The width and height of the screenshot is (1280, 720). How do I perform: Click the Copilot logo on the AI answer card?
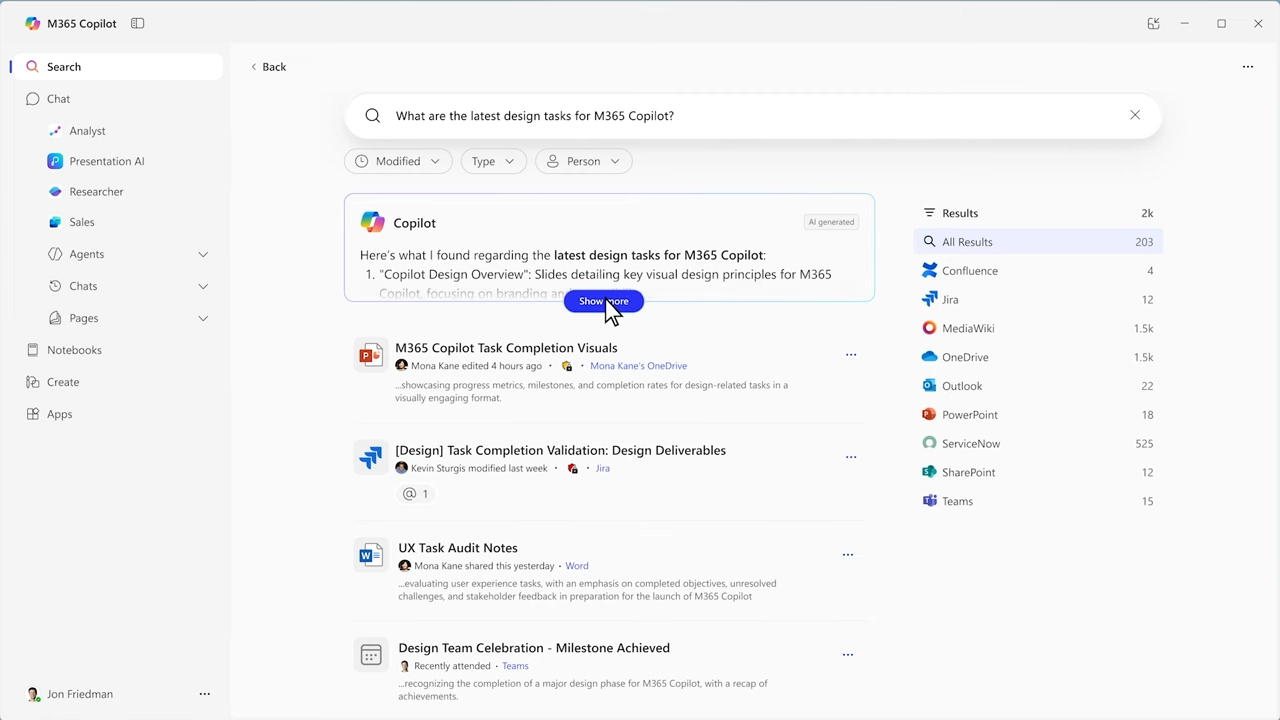372,221
